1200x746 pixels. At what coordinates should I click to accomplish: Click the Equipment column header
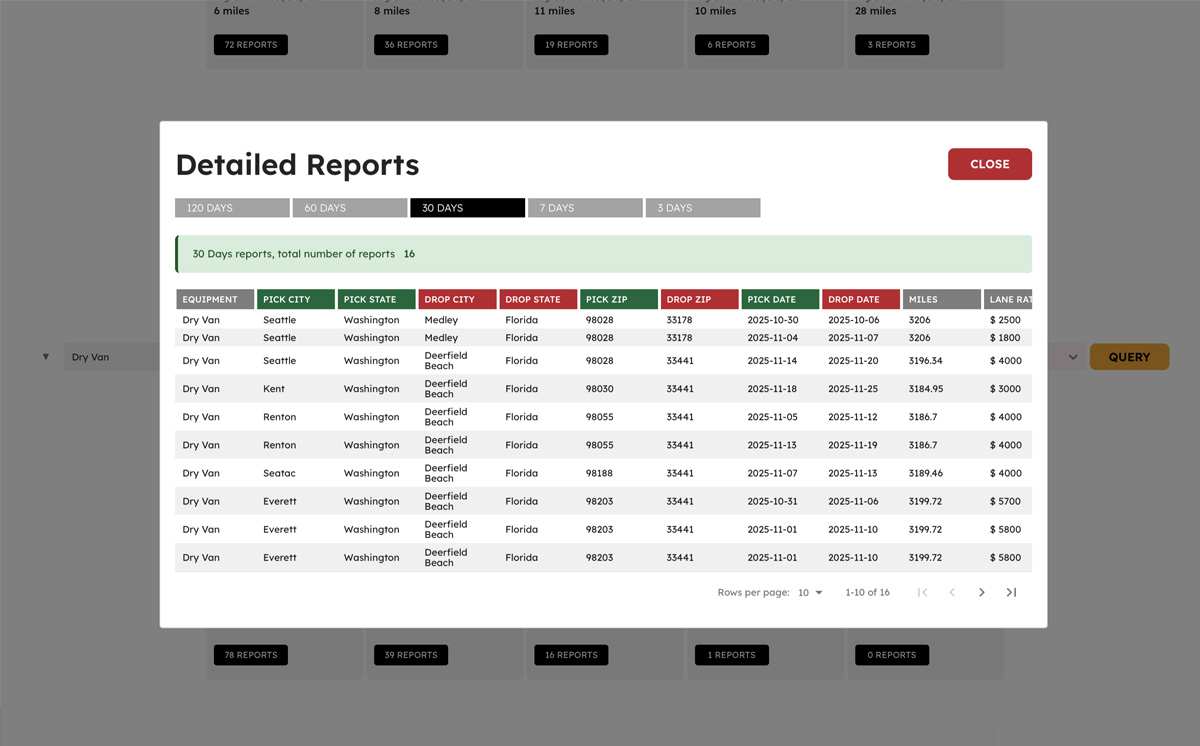pyautogui.click(x=214, y=299)
